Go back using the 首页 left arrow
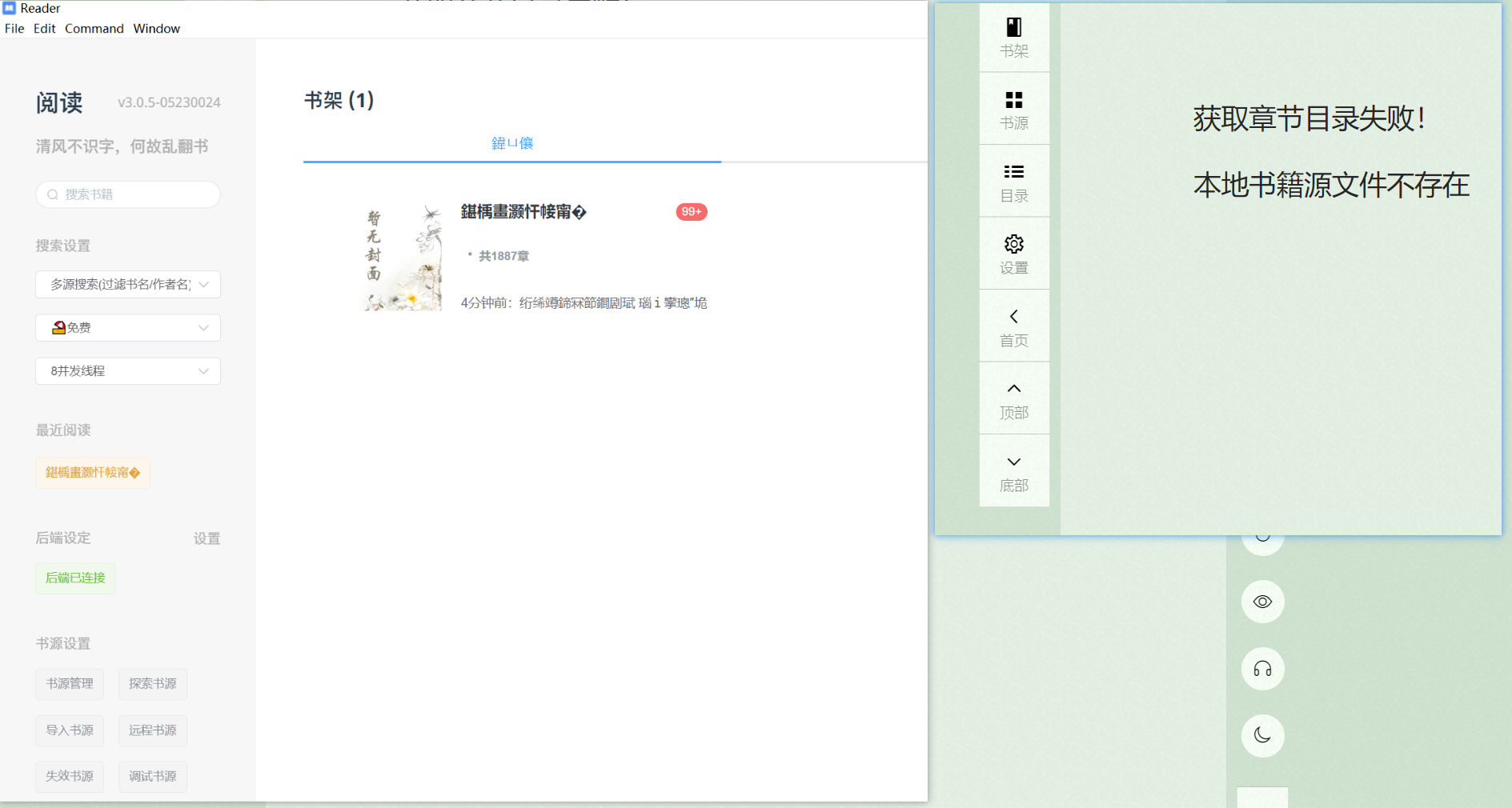1512x808 pixels. tap(1014, 326)
